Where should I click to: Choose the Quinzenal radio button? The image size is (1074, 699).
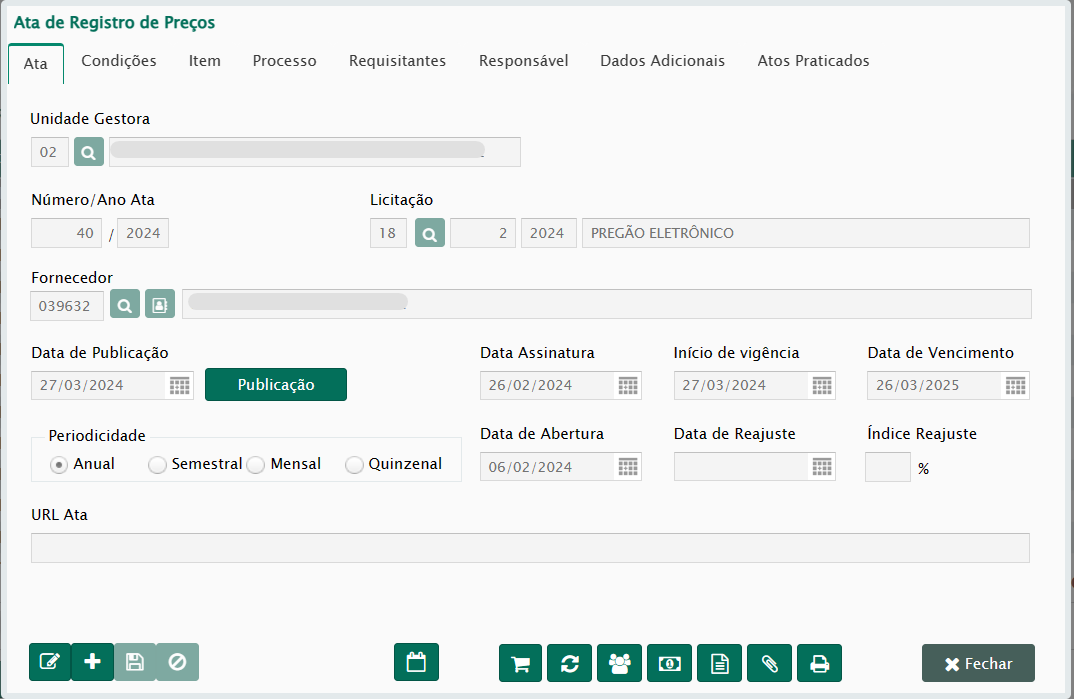pyautogui.click(x=354, y=464)
